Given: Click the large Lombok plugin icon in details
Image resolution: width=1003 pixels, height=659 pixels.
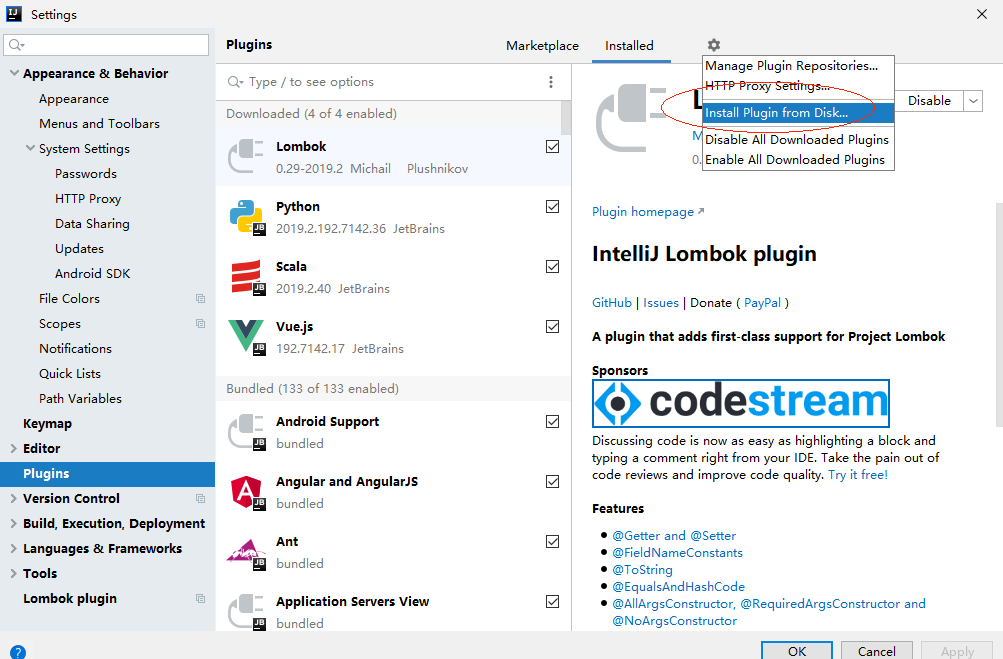Looking at the screenshot, I should click(631, 119).
